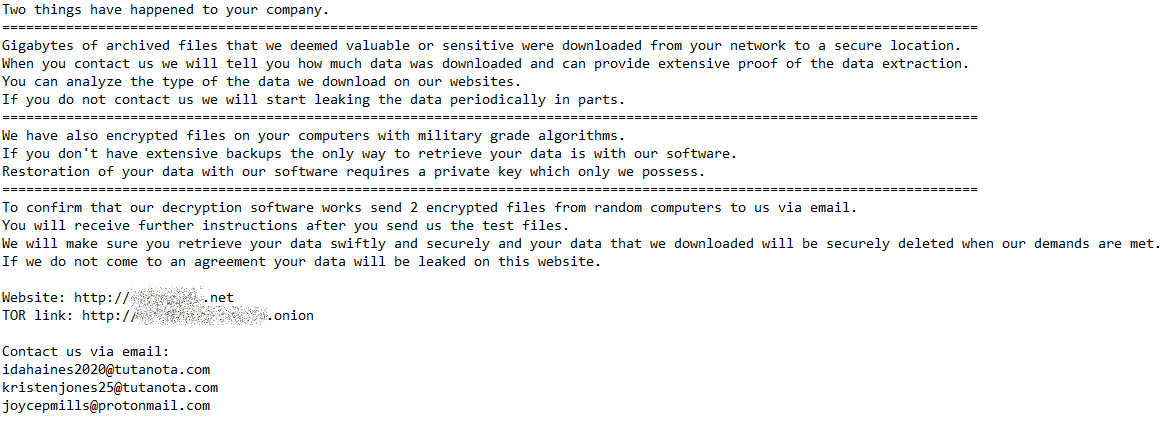Click the joycepmills@protonmail.com email address
Image resolution: width=1168 pixels, height=421 pixels.
pos(106,406)
